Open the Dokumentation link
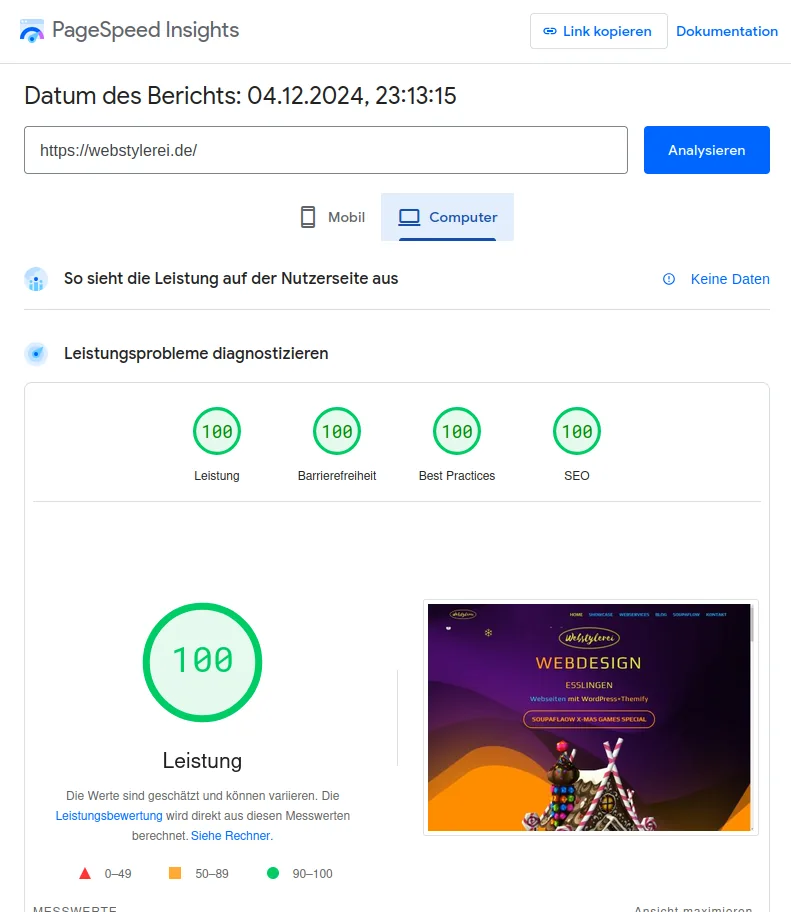Image resolution: width=791 pixels, height=912 pixels. [x=726, y=31]
